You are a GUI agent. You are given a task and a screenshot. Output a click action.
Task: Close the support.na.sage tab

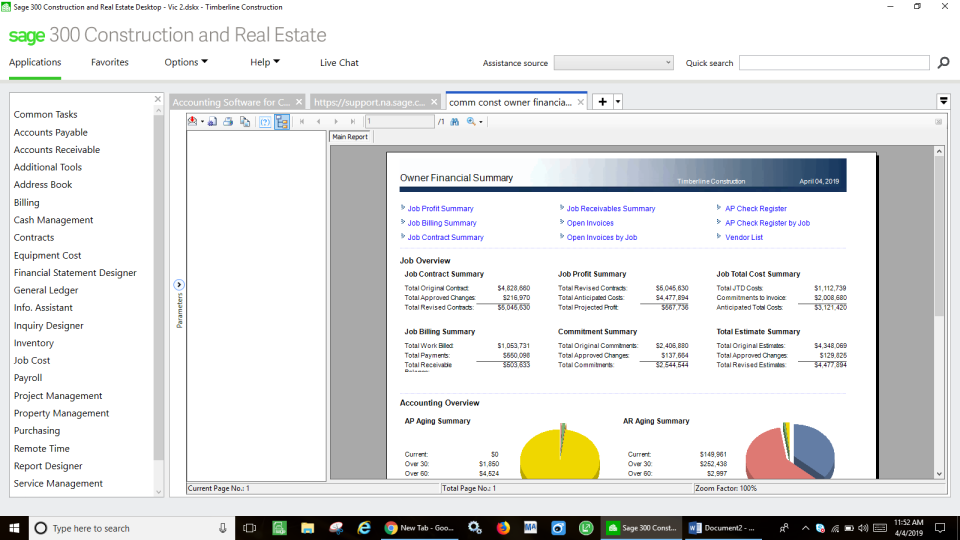(434, 102)
